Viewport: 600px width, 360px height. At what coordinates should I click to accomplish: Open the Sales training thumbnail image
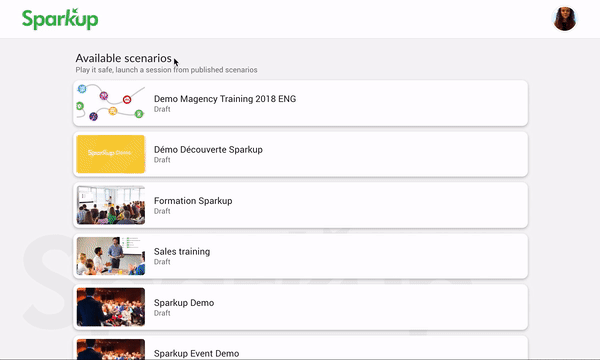pyautogui.click(x=111, y=256)
